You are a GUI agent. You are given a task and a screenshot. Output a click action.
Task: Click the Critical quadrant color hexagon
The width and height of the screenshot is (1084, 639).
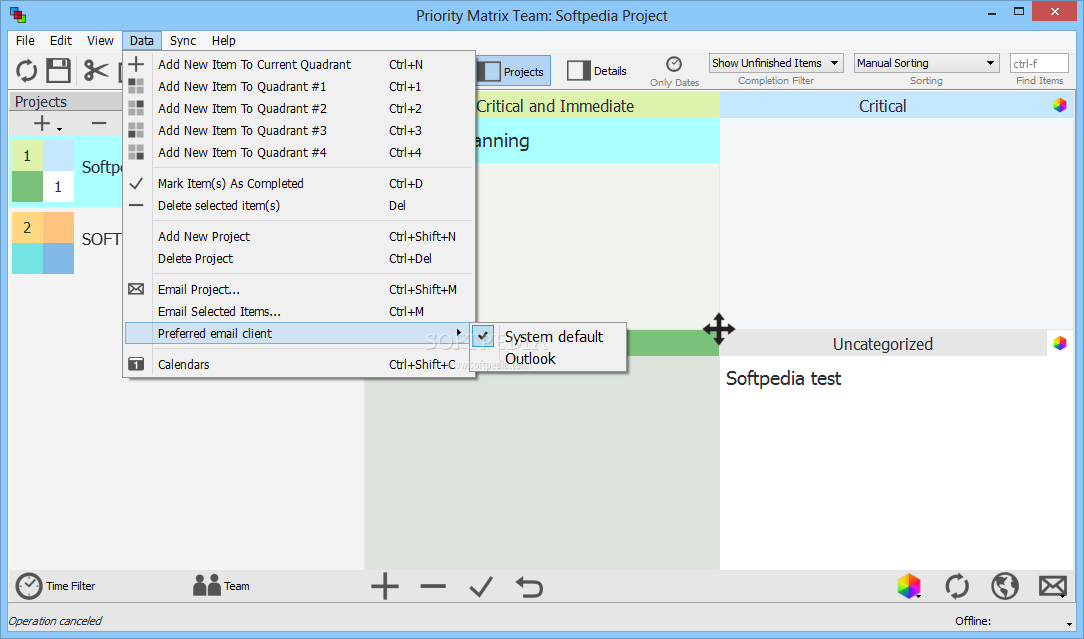point(1060,105)
